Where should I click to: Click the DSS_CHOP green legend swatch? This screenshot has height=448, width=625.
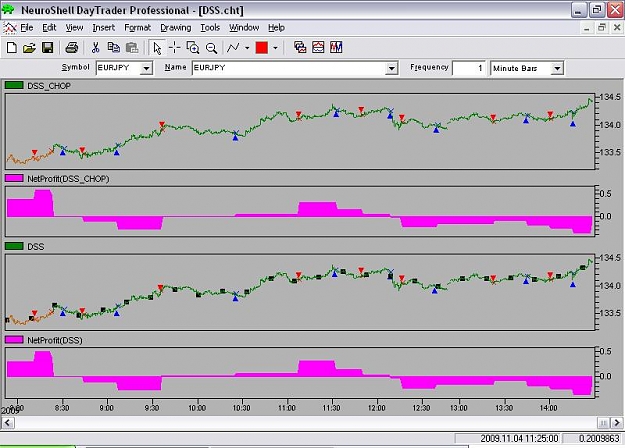pyautogui.click(x=14, y=85)
